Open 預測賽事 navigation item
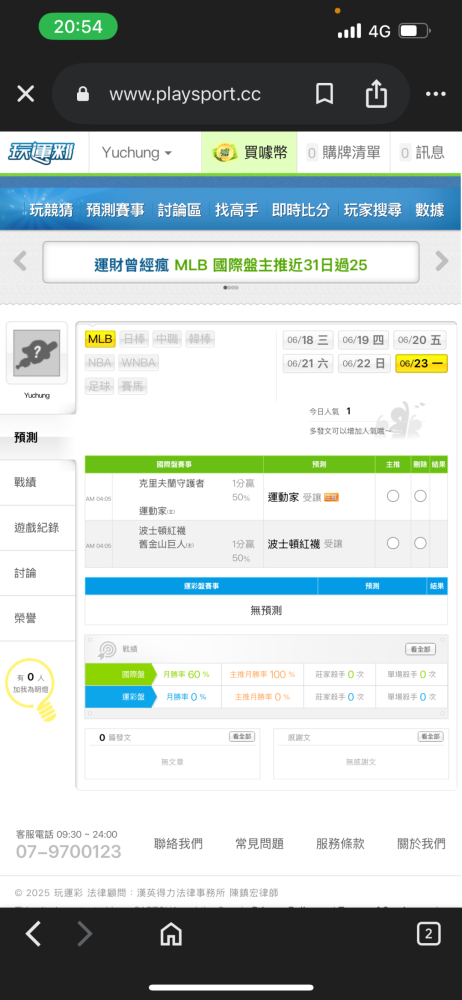462x1000 pixels. [x=115, y=210]
